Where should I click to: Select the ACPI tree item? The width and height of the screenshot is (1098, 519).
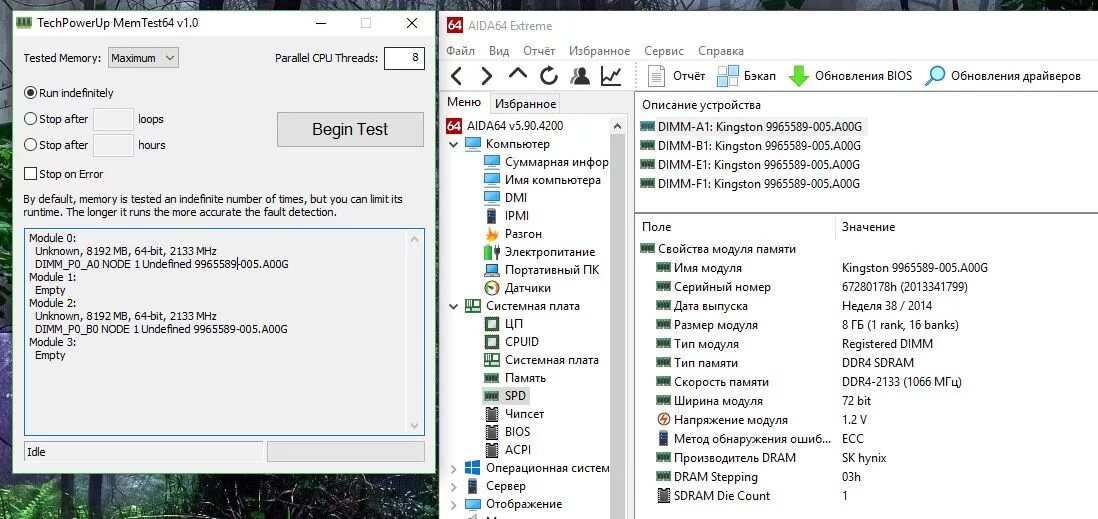pos(508,450)
